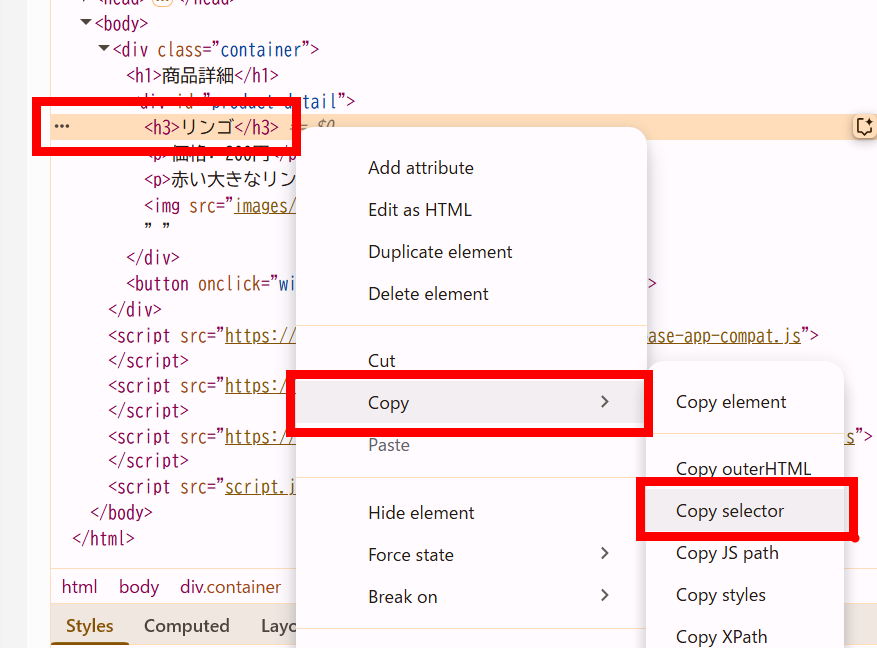Collapse the body element node
Viewport: 877px width, 648px height.
click(86, 22)
